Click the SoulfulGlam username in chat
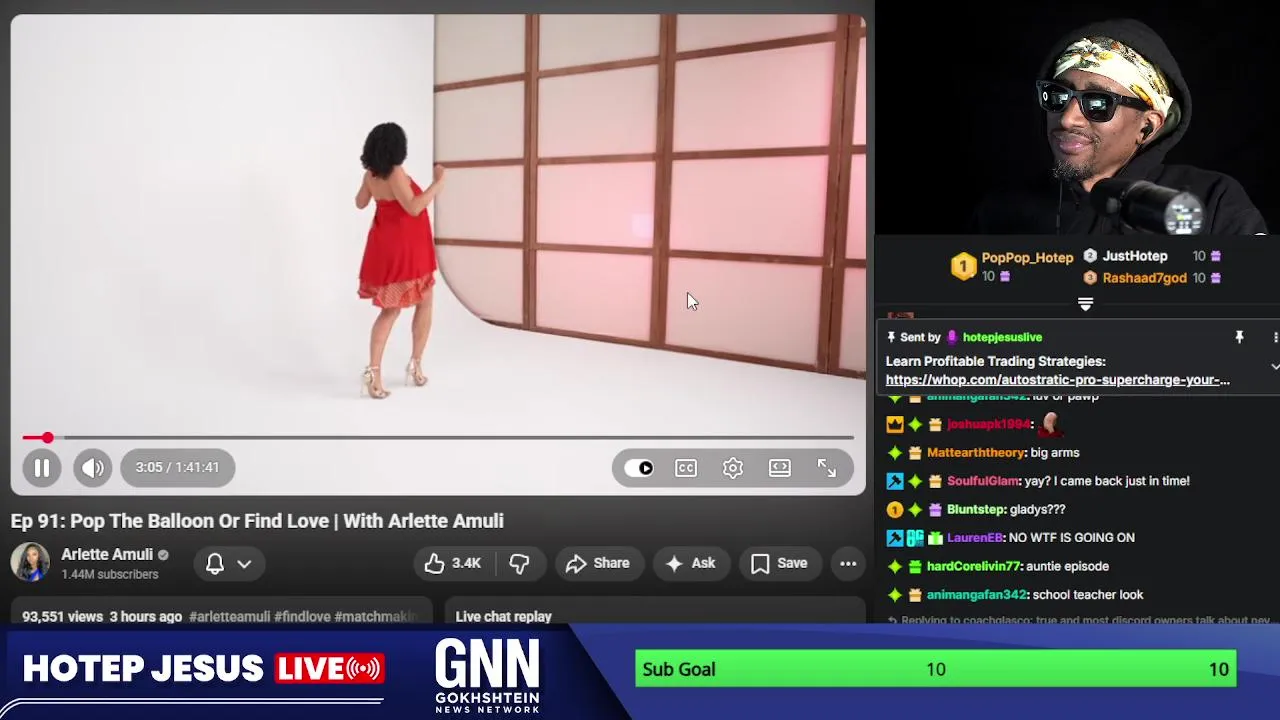The image size is (1280, 720). pos(982,481)
